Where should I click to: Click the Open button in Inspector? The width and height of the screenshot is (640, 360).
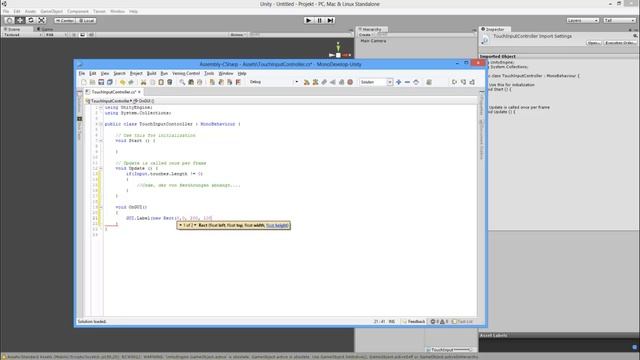pyautogui.click(x=594, y=43)
